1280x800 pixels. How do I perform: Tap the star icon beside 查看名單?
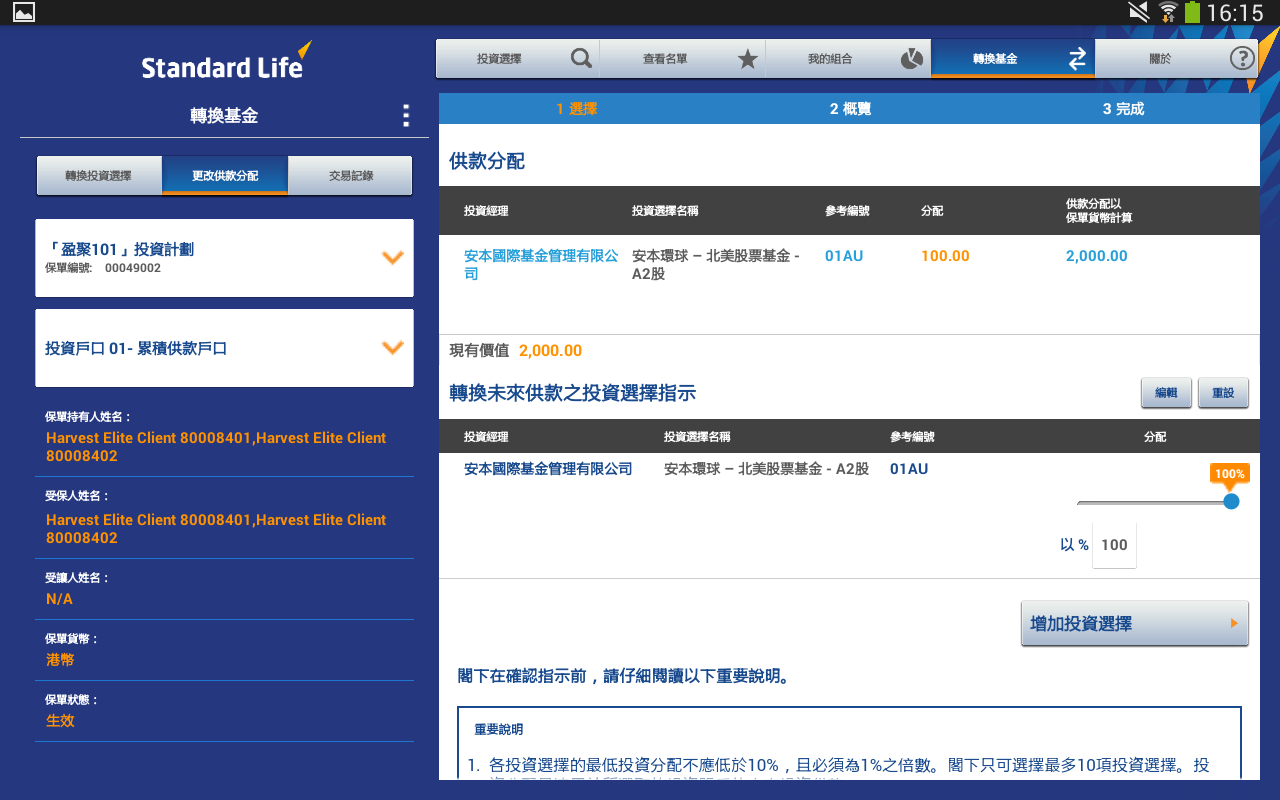pos(747,59)
